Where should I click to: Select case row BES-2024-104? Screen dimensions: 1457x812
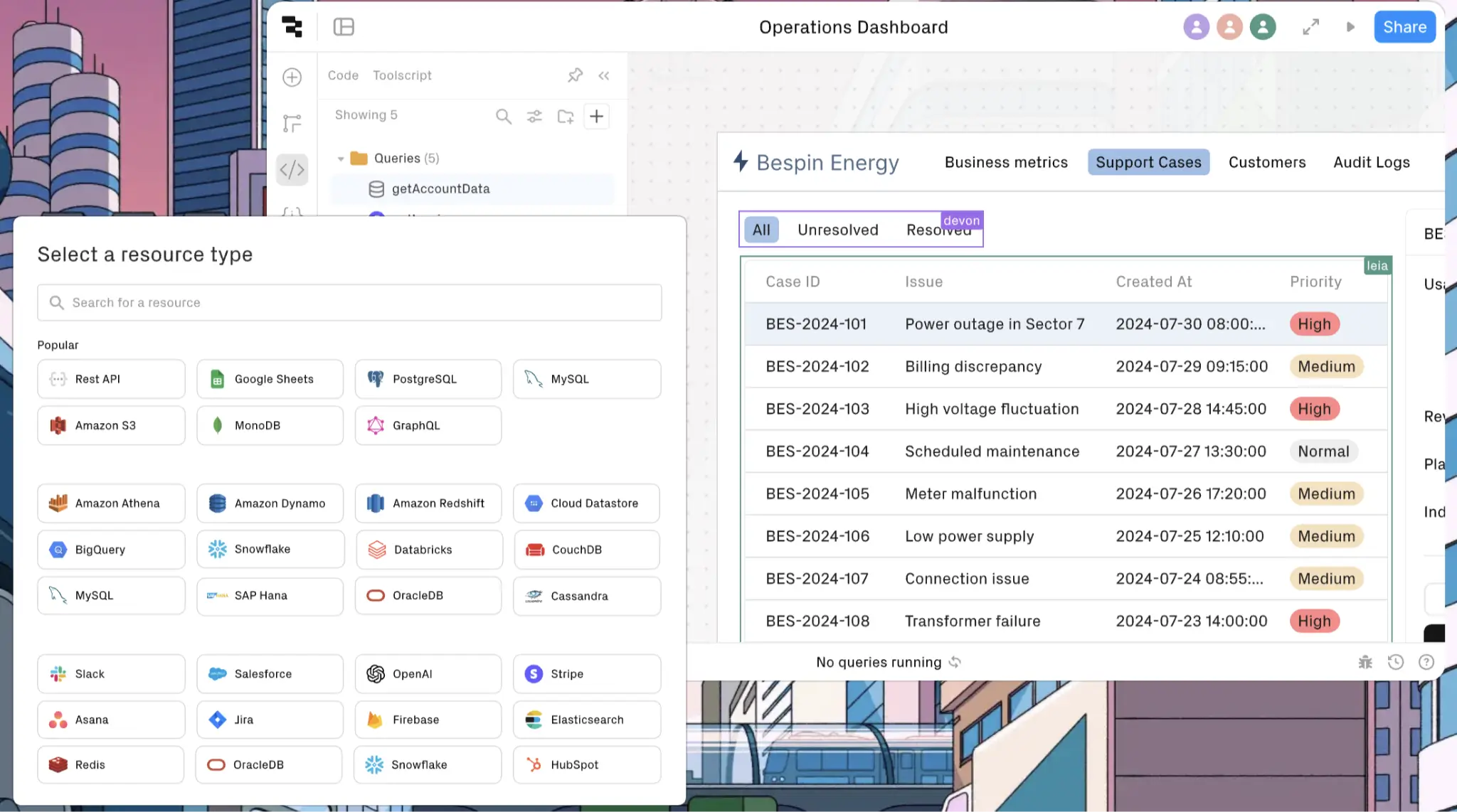click(x=1066, y=452)
